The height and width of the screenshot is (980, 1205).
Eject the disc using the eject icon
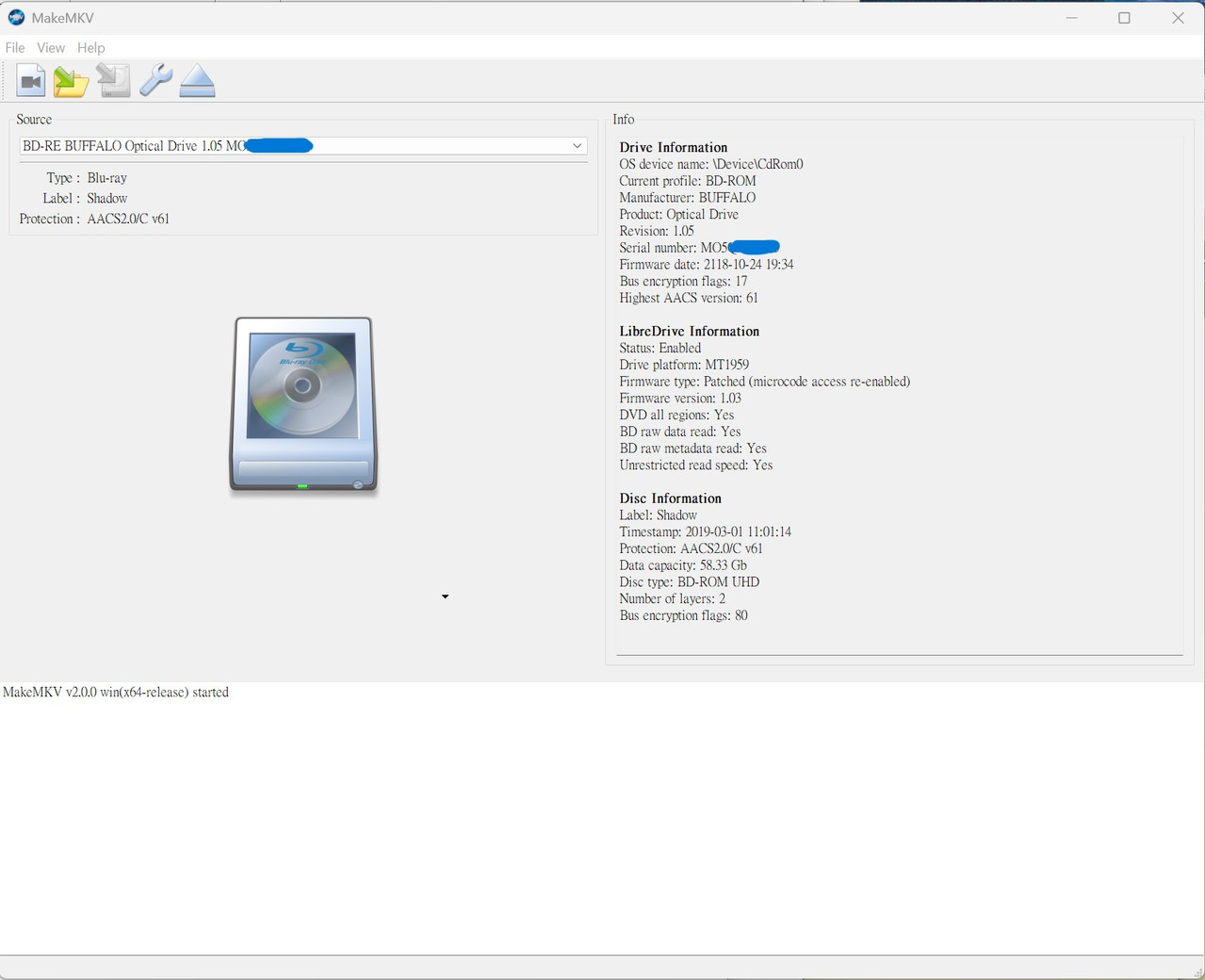(197, 81)
